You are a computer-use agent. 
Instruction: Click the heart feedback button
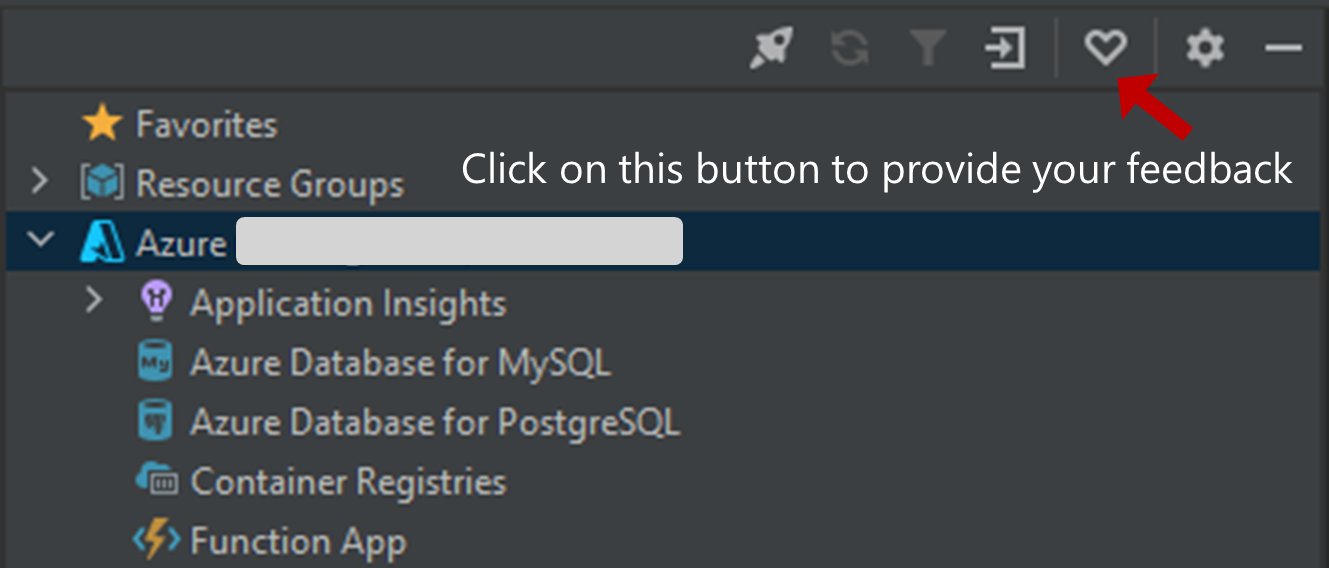click(x=1106, y=47)
